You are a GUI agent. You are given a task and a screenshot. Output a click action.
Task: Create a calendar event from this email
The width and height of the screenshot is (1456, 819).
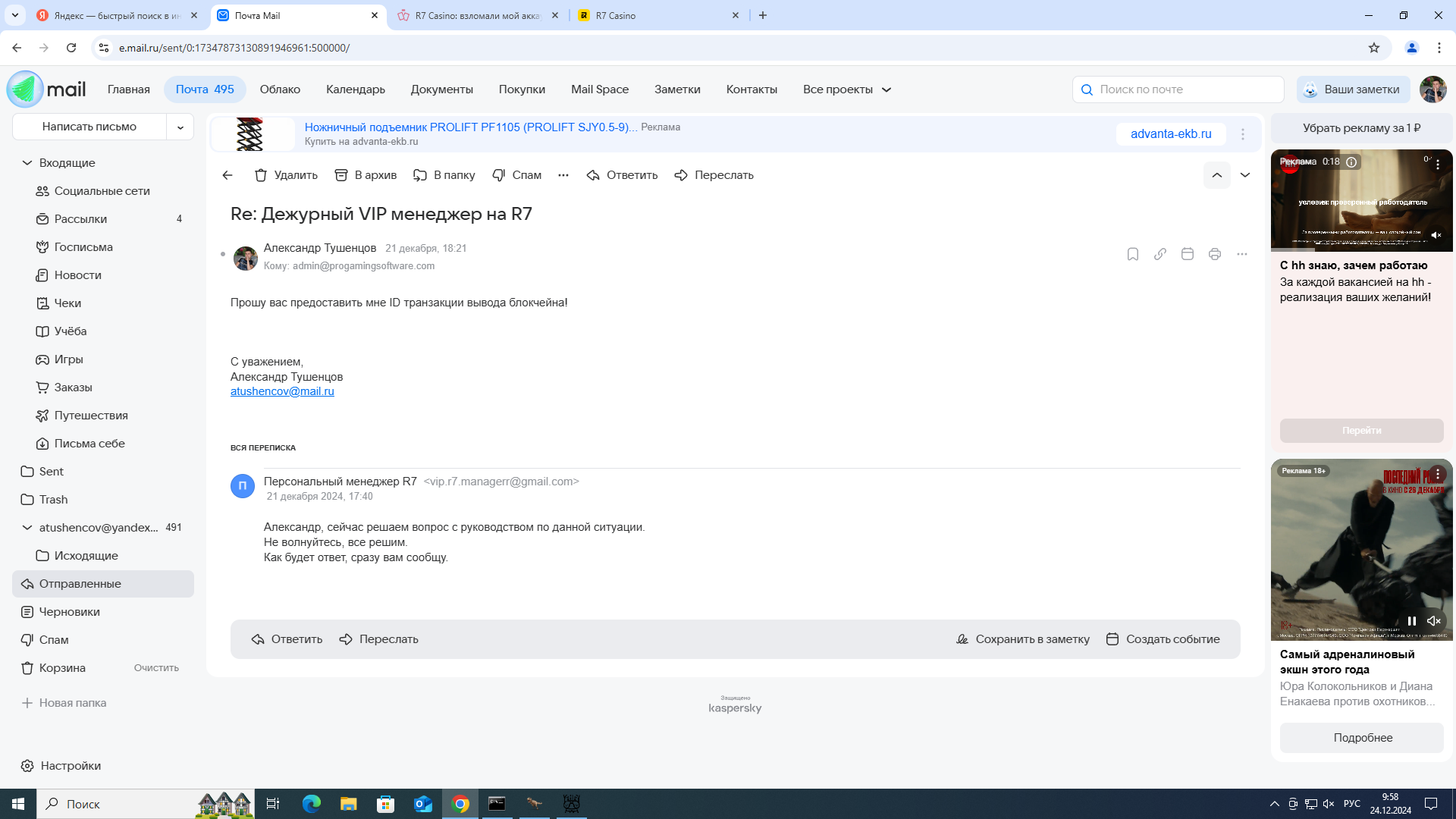click(1163, 639)
